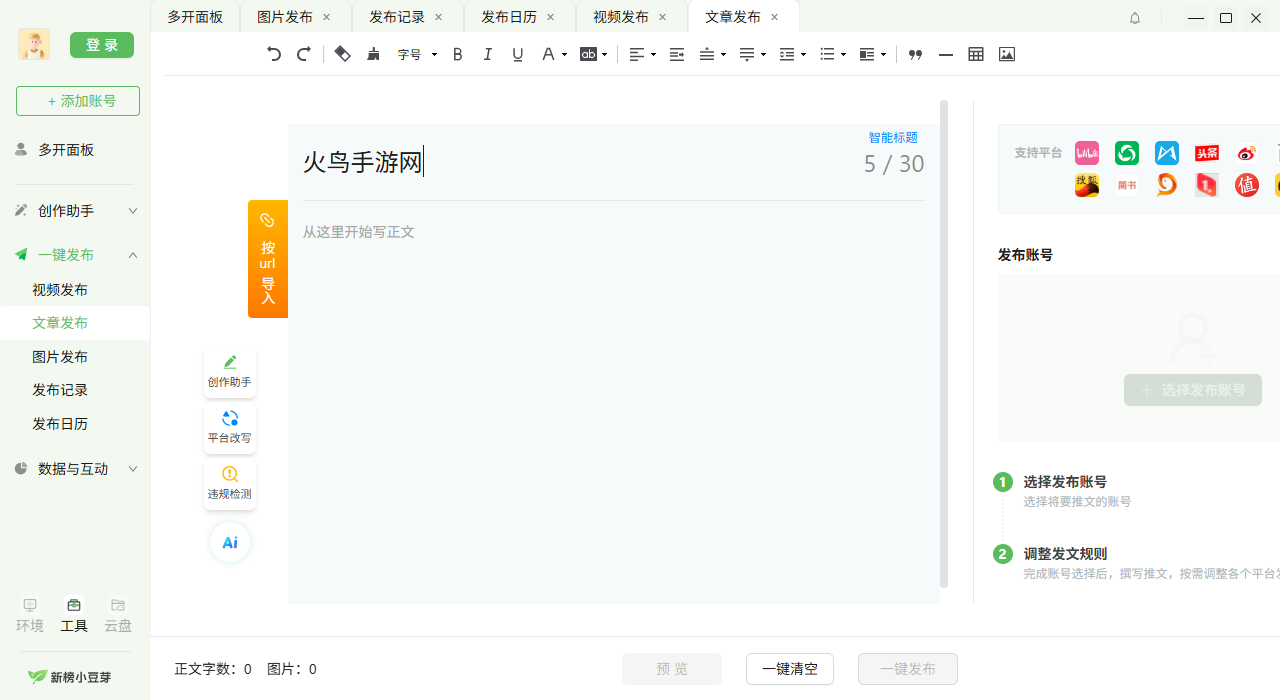Open the 创作助手 floating tool

tap(230, 372)
